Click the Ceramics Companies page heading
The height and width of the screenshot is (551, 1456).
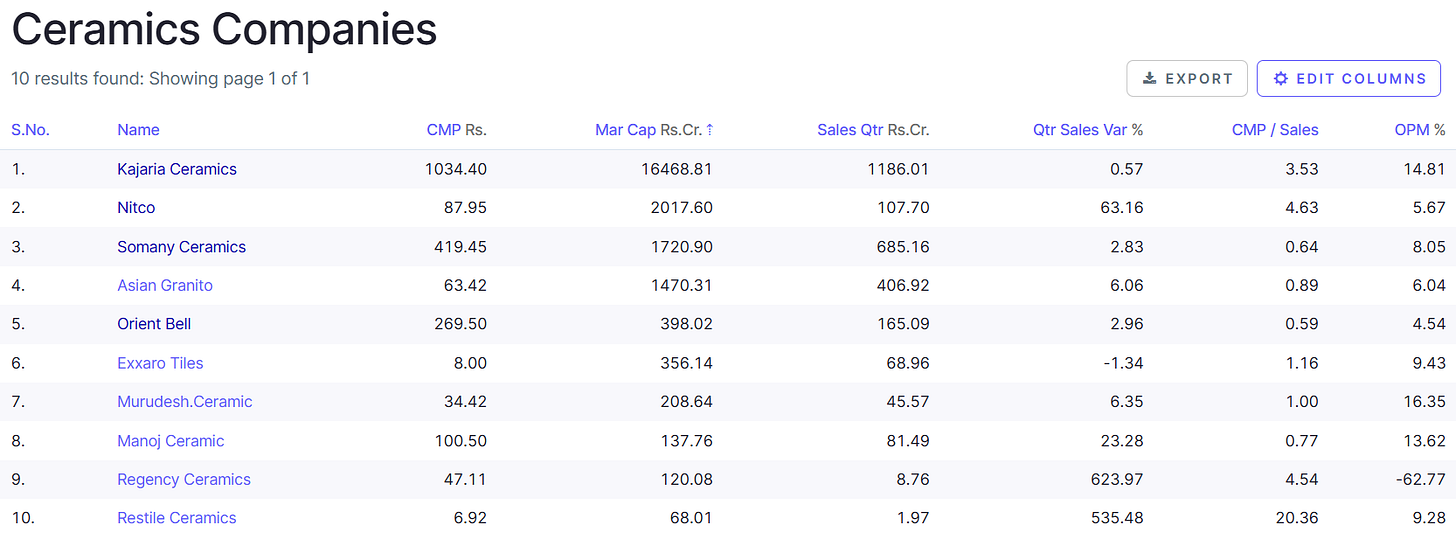click(224, 29)
